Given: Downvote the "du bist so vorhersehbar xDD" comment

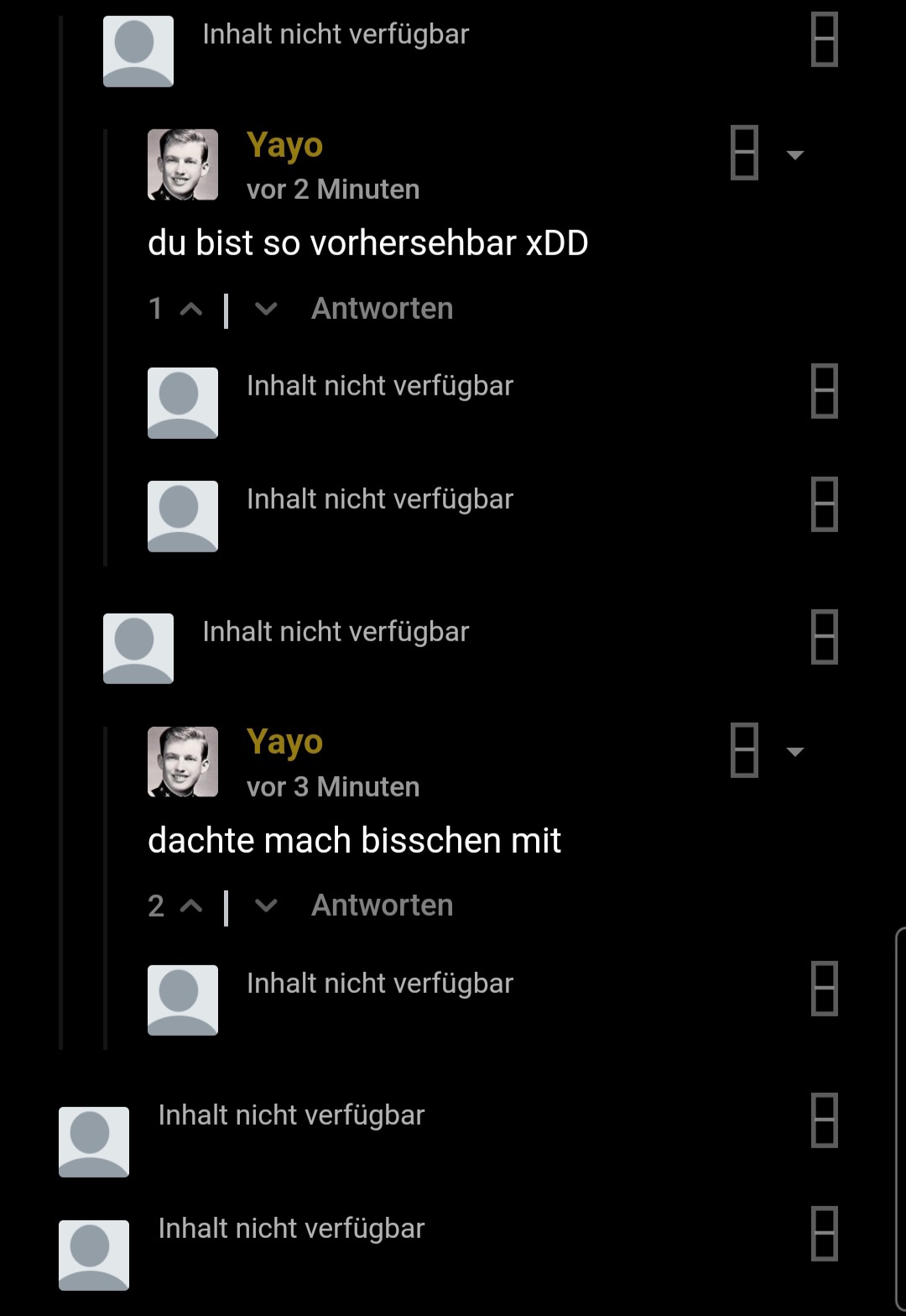Looking at the screenshot, I should 266,310.
